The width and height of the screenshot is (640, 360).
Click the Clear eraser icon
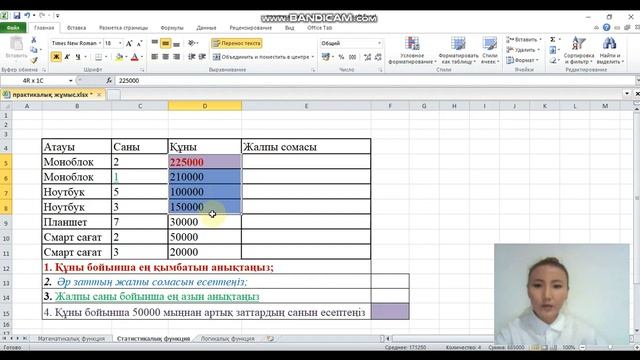[553, 60]
